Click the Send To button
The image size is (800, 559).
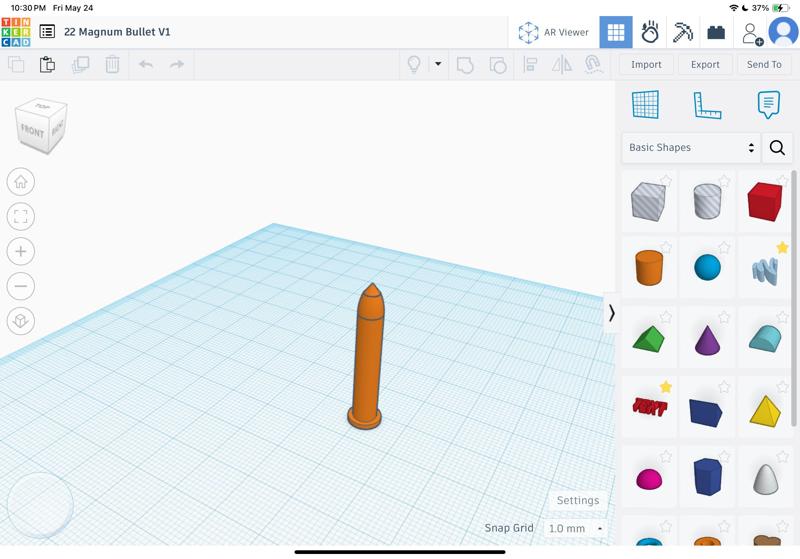764,65
